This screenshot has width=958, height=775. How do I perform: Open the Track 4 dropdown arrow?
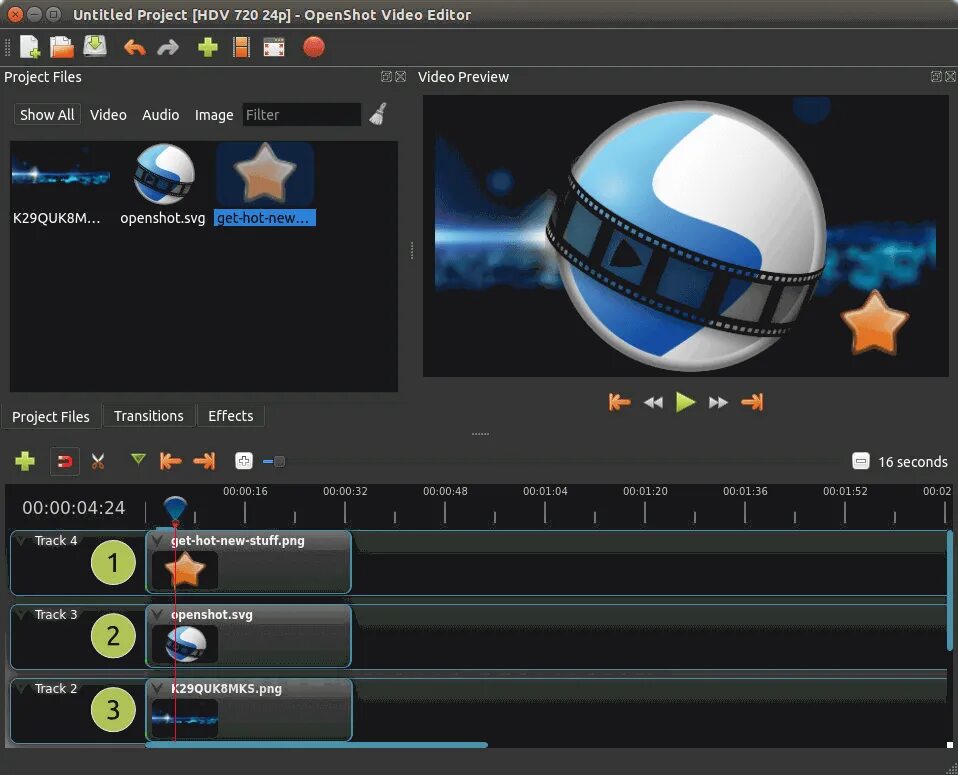click(x=23, y=540)
